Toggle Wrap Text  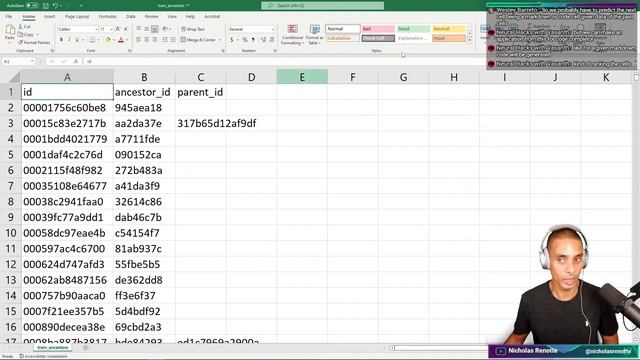tap(193, 29)
